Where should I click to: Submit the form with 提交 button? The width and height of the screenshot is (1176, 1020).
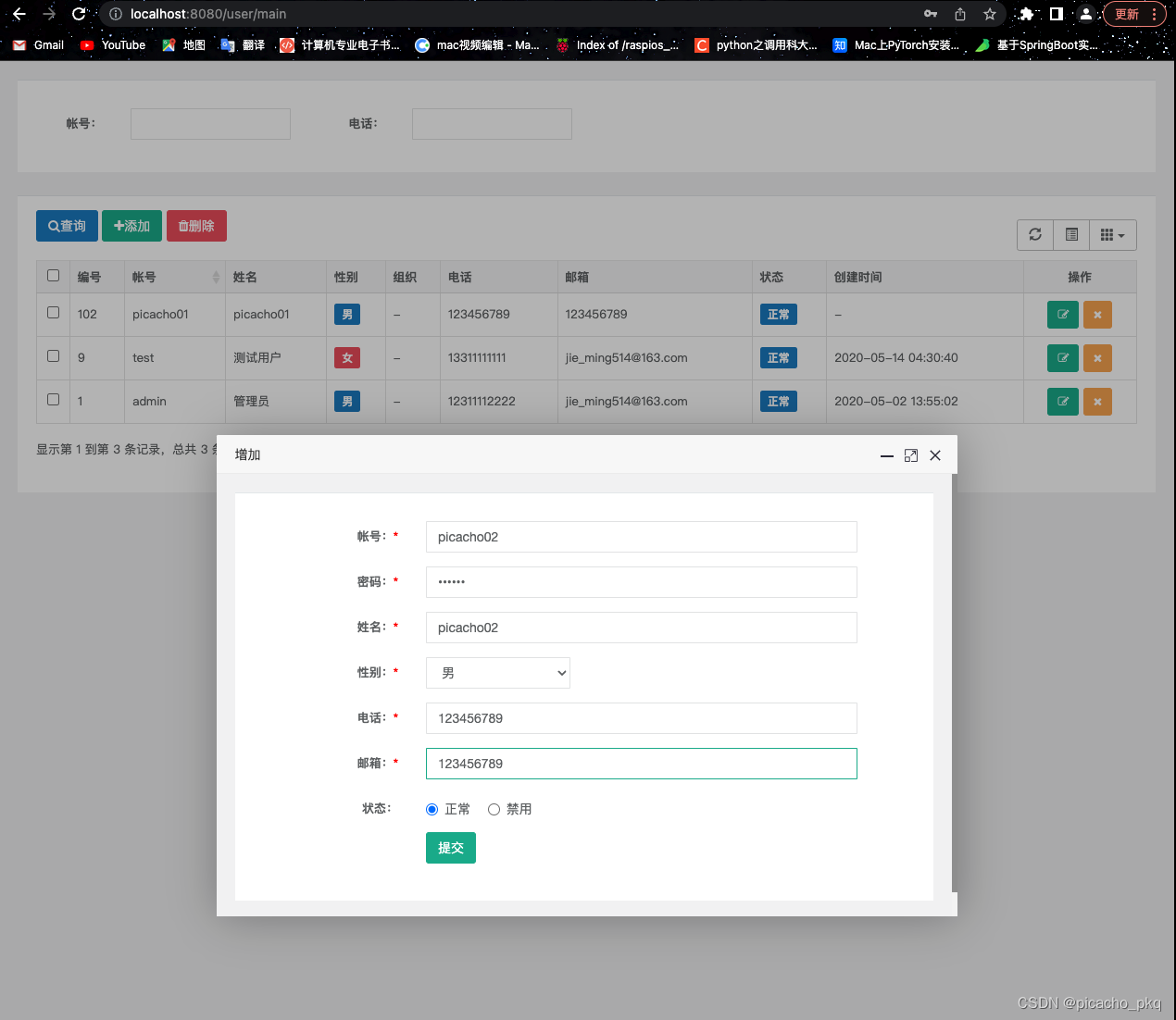coord(451,848)
